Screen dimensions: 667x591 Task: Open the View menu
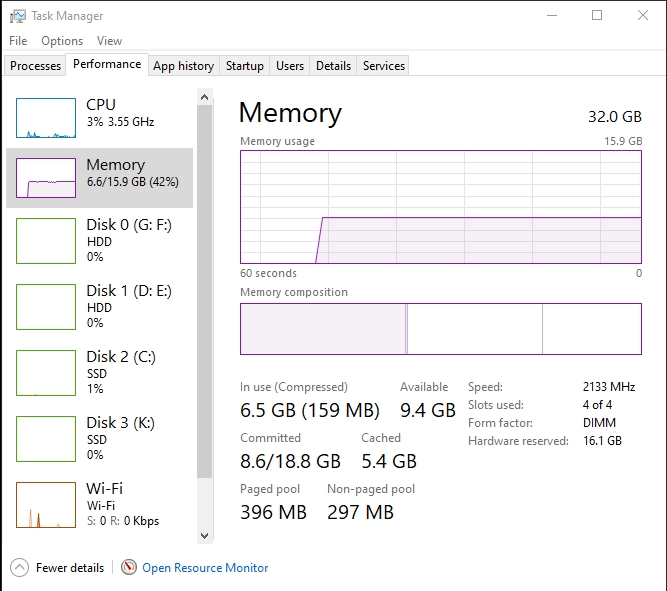point(109,41)
